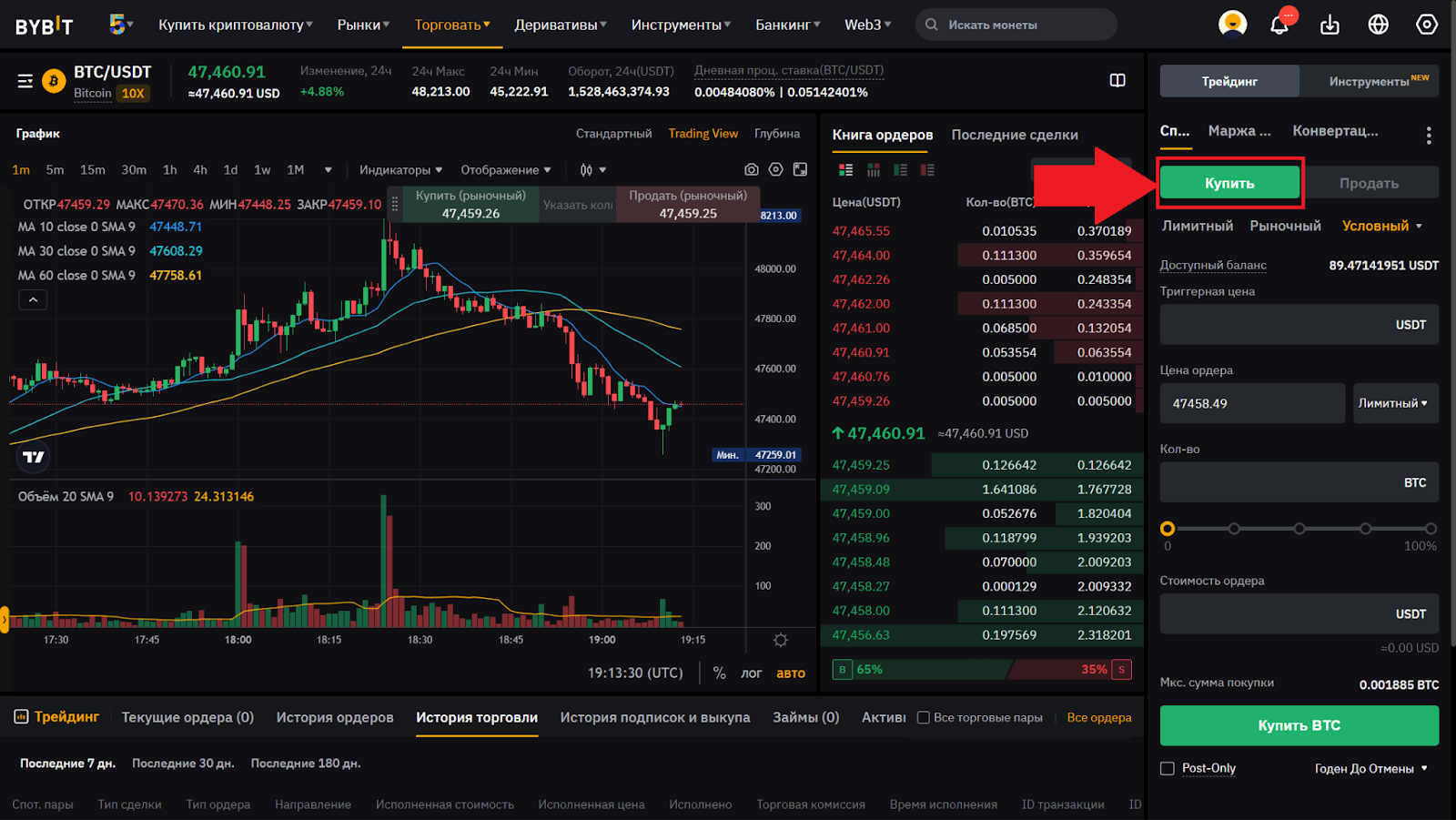
Task: Open the 'Маржа' trading tab
Action: click(x=1239, y=131)
